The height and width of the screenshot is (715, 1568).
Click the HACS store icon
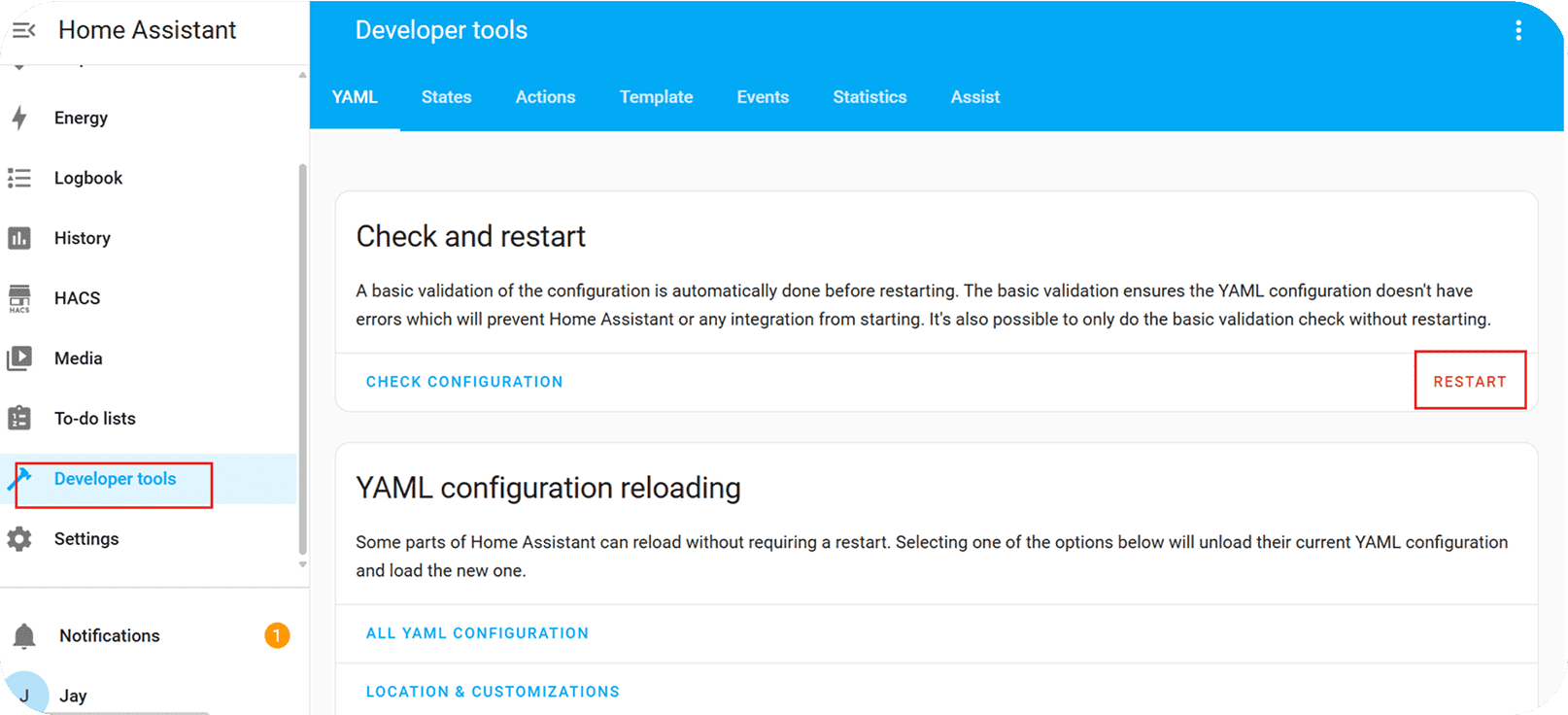pos(19,298)
